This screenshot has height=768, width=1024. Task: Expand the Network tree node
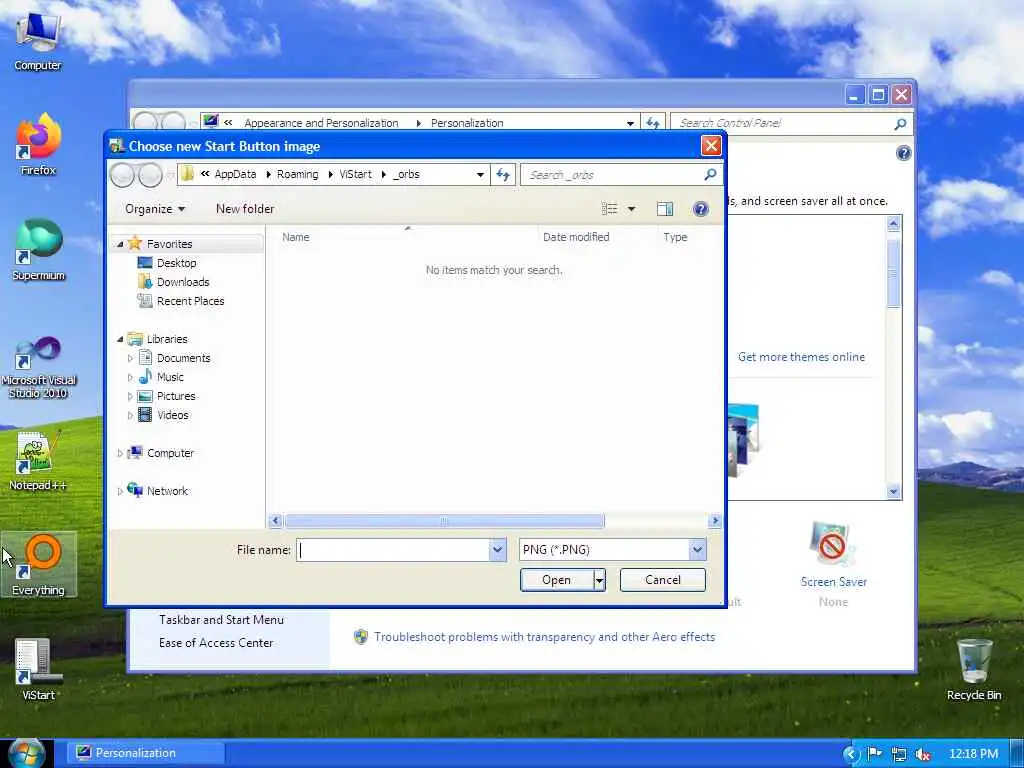120,491
